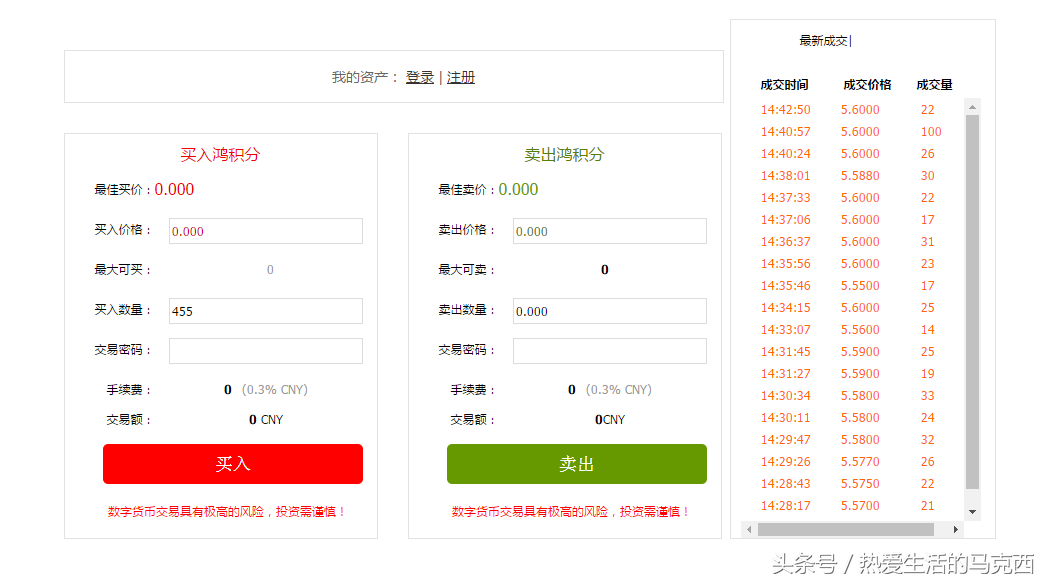
Task: Click the trade list scroll-up arrow
Action: click(x=972, y=106)
